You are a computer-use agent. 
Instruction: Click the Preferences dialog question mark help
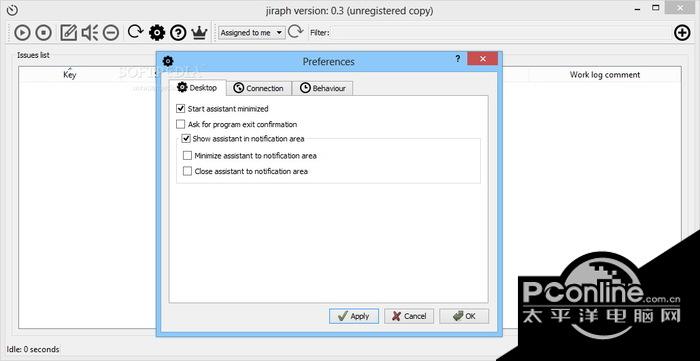click(x=458, y=59)
